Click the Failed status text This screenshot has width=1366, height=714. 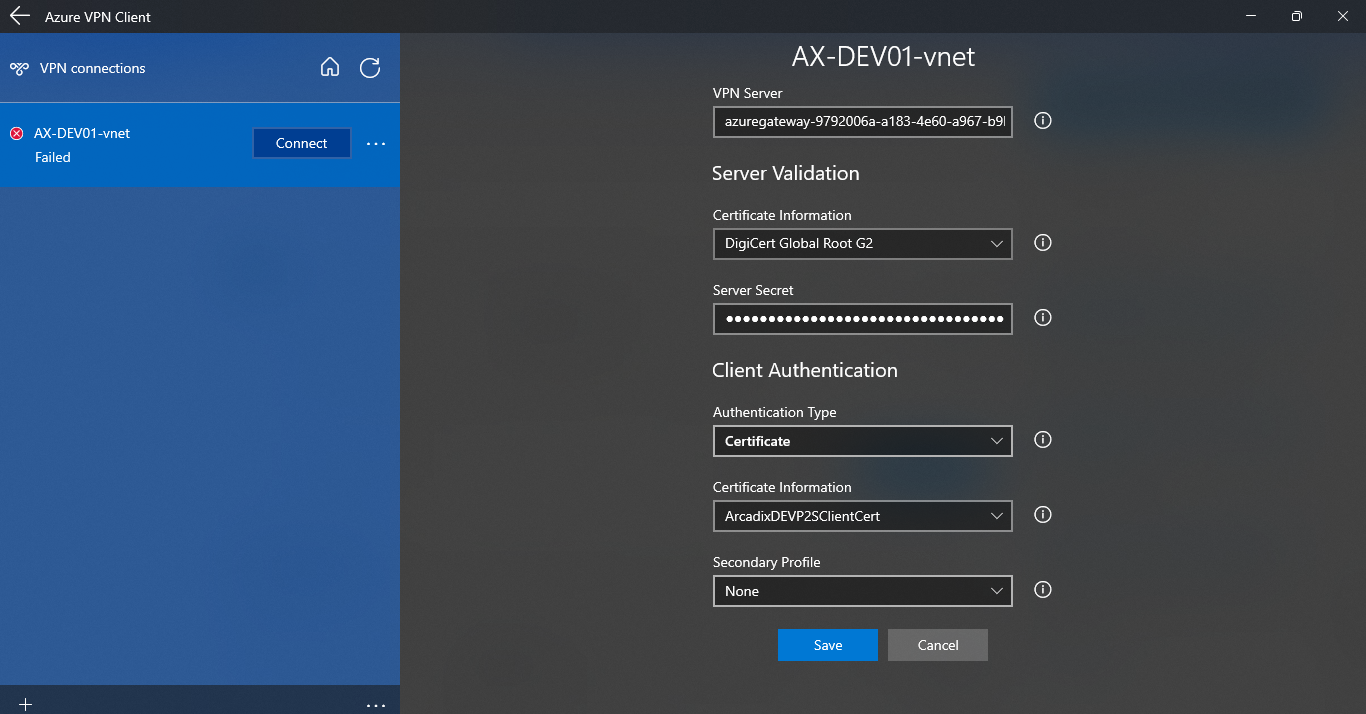tap(53, 157)
